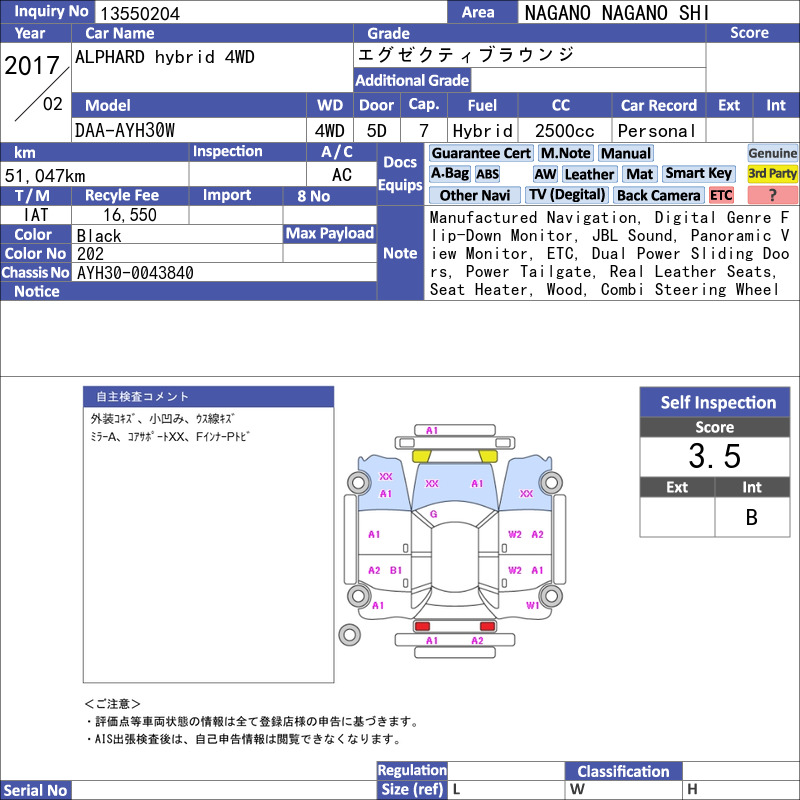Click the ABS equipment badge
This screenshot has width=800, height=800.
click(487, 173)
